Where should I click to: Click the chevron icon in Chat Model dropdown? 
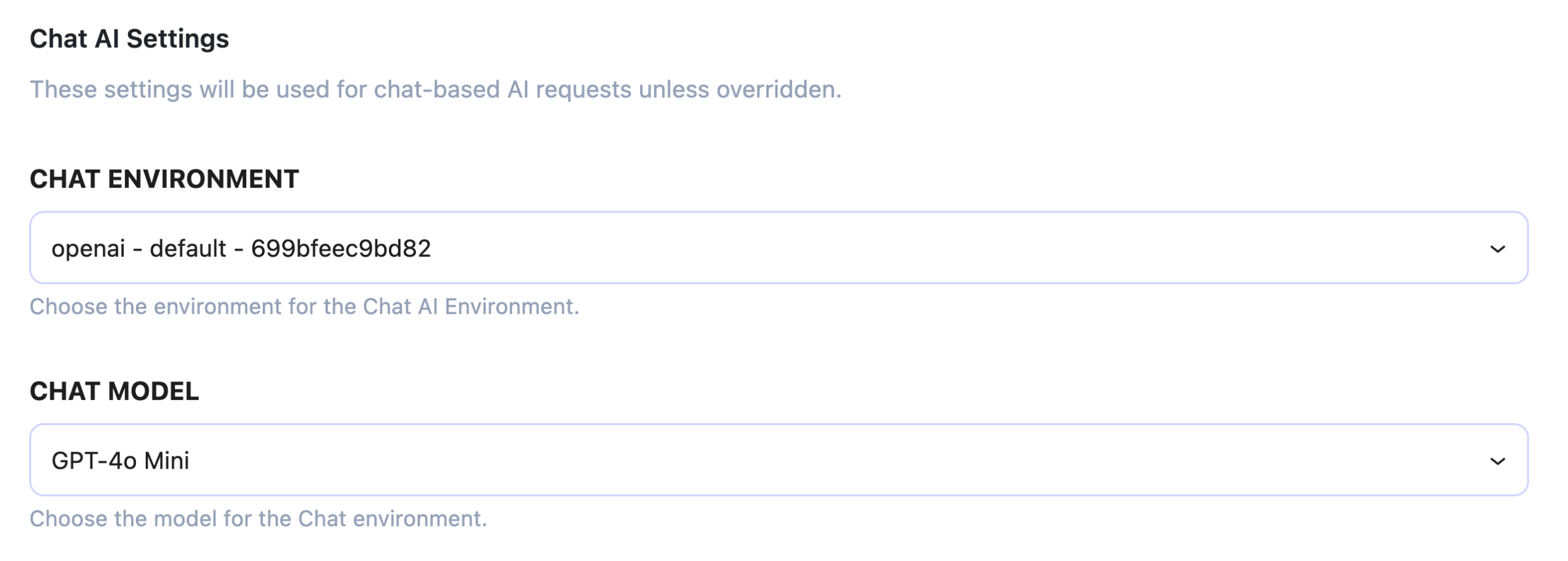pyautogui.click(x=1497, y=461)
